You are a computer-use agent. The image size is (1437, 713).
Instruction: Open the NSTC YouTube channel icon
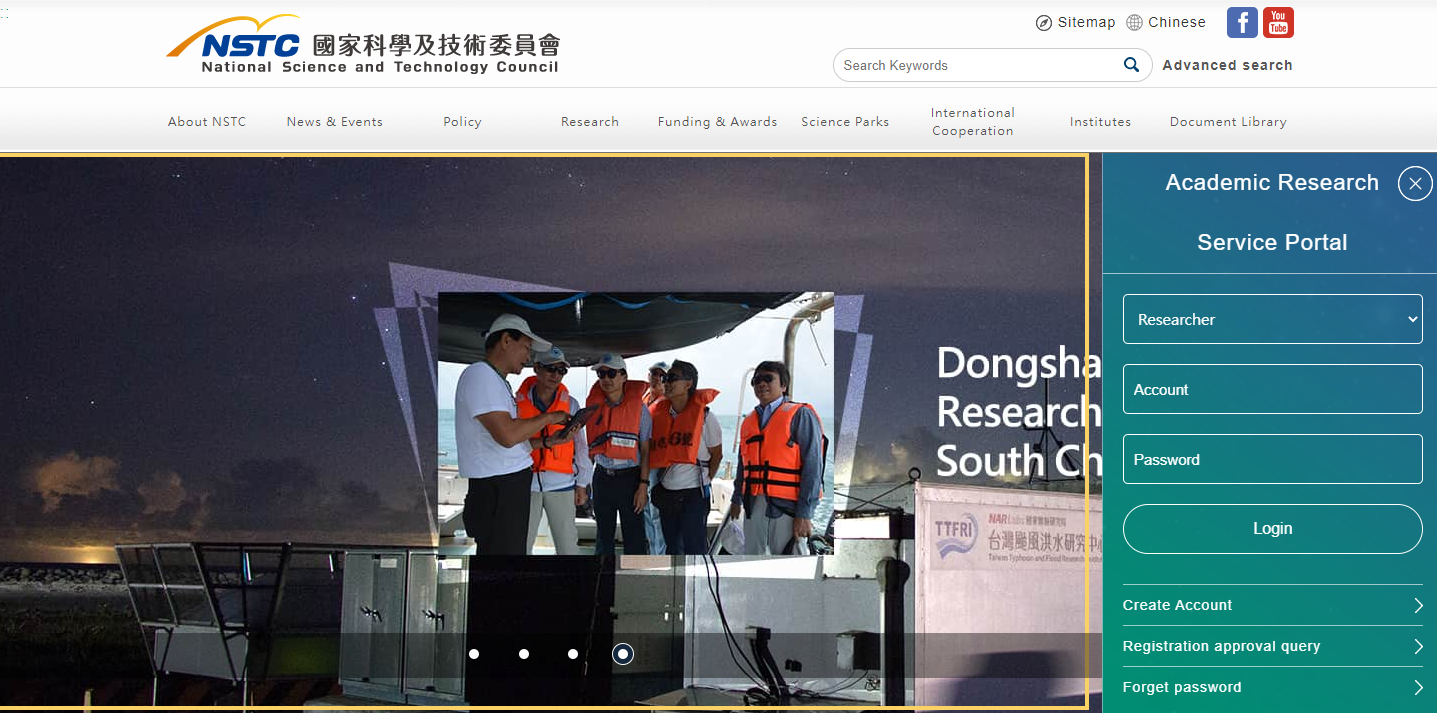pos(1278,23)
